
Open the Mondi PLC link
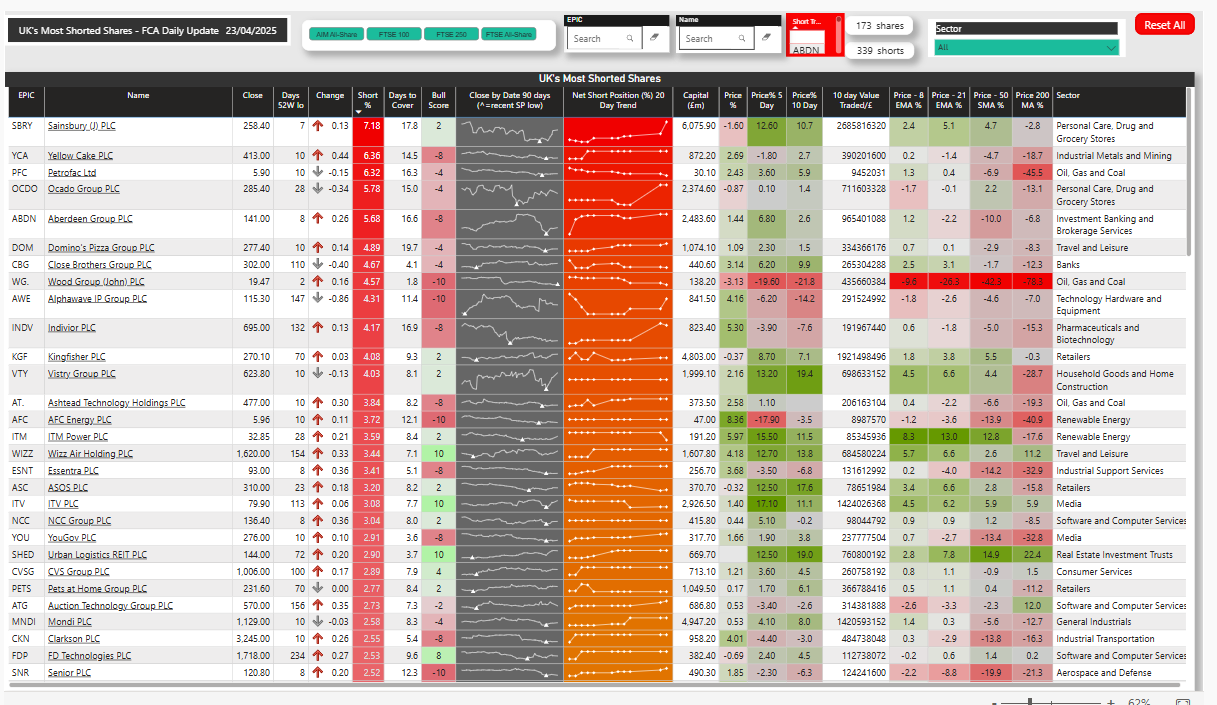[70, 622]
